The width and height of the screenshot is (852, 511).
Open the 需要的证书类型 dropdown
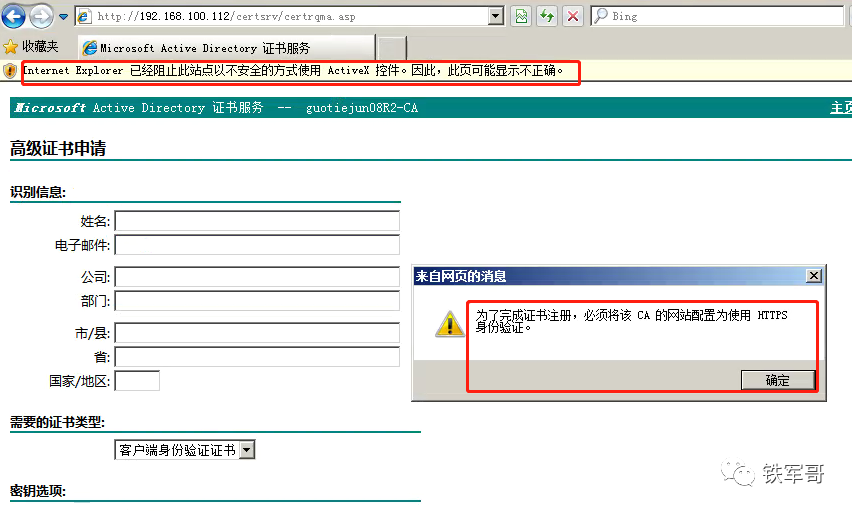(x=185, y=450)
